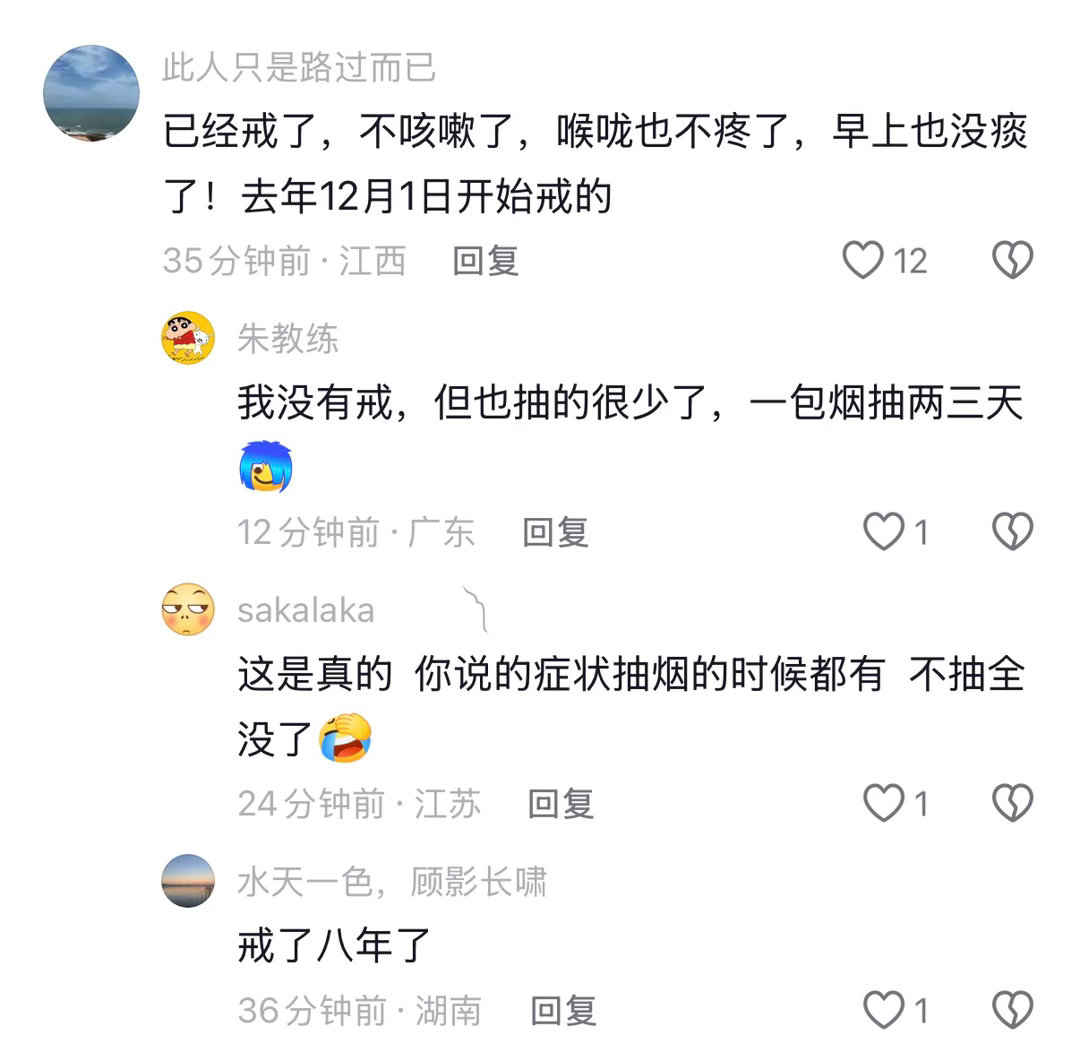Screen dimensions: 1080x1052
Task: Like 此人只是路过而已's comment heart icon
Action: pos(862,260)
